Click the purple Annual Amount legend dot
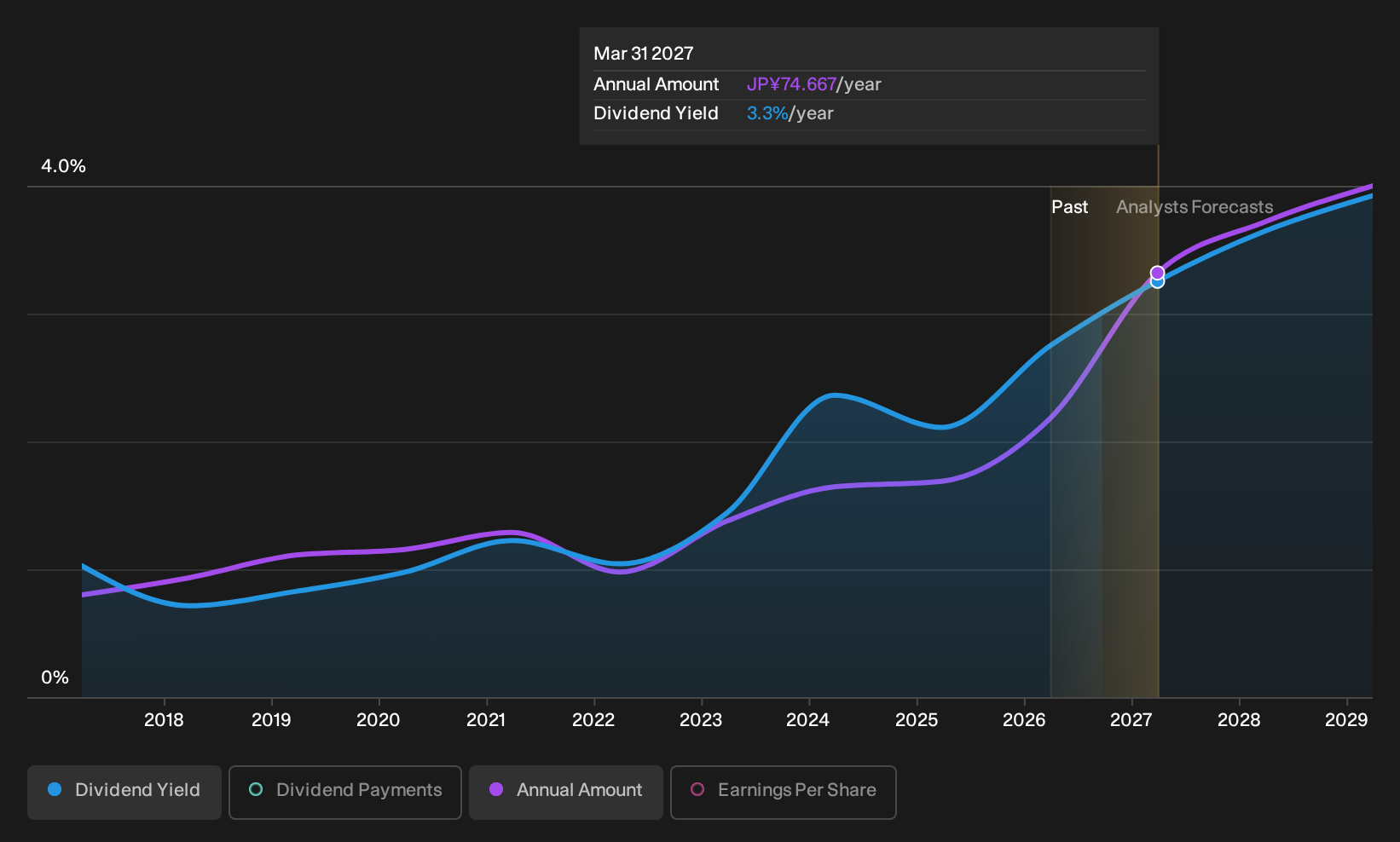This screenshot has height=842, width=1400. [496, 789]
